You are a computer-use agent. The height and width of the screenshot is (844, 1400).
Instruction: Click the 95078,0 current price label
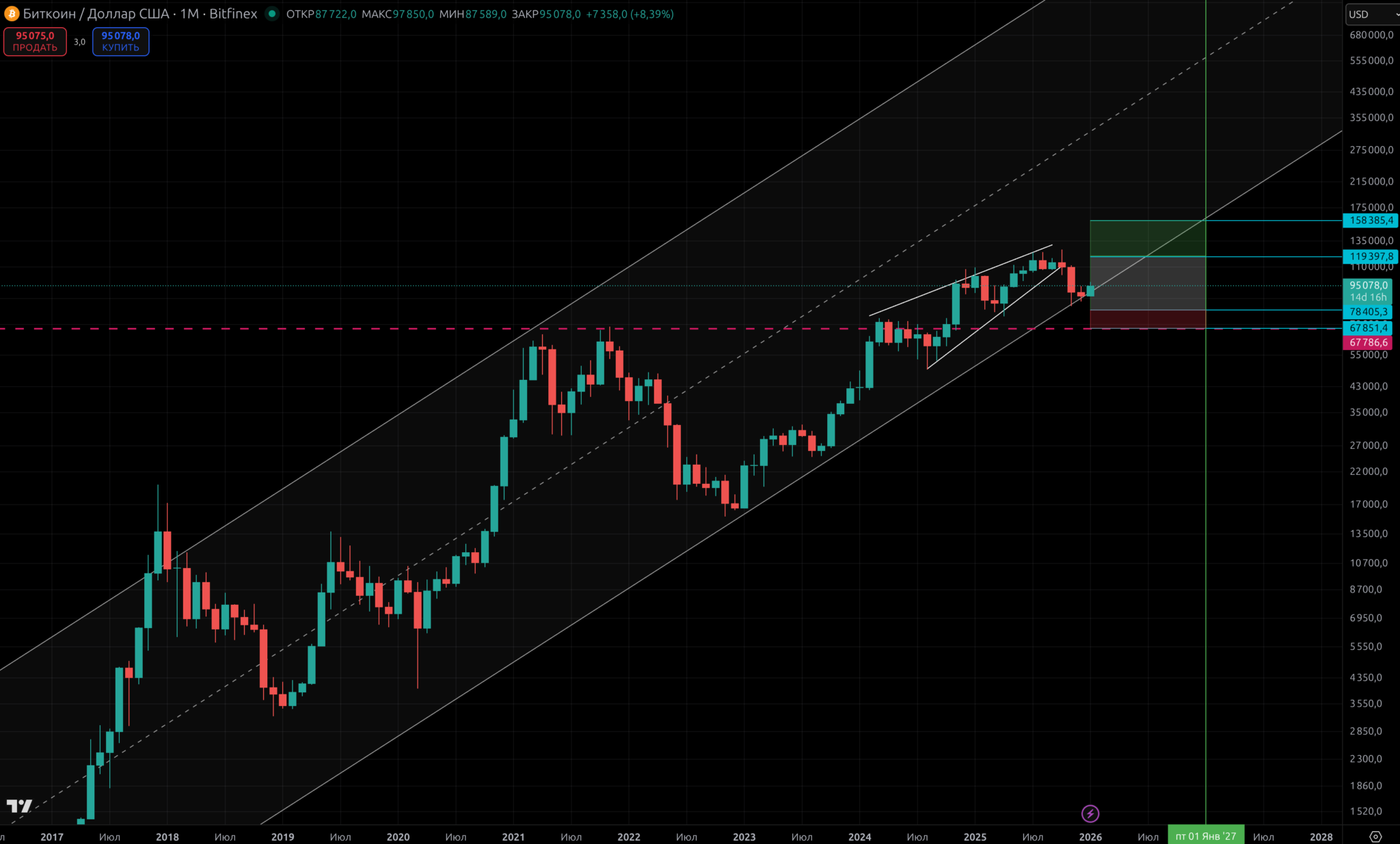tap(1369, 286)
